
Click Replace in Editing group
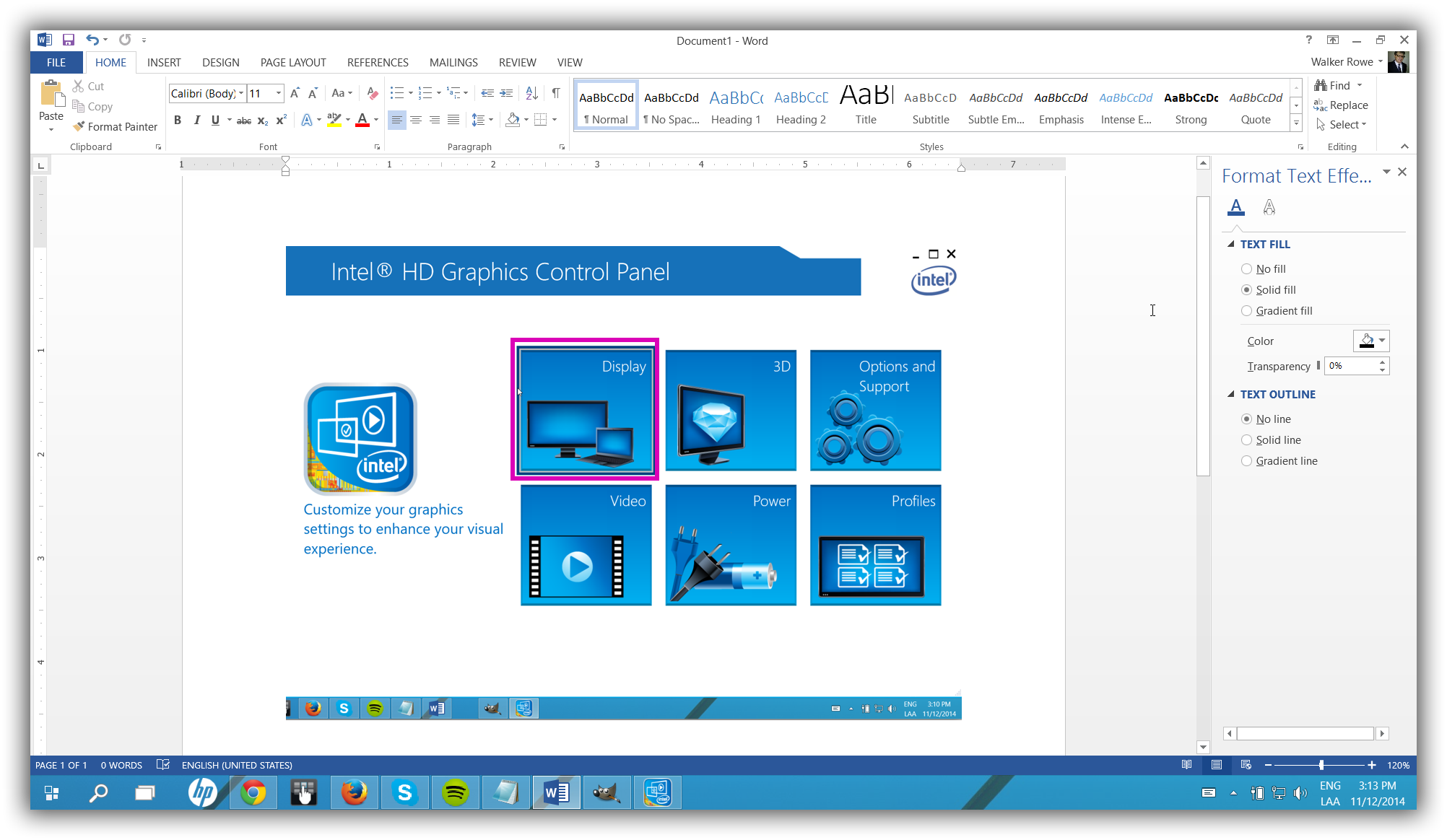pyautogui.click(x=1341, y=105)
